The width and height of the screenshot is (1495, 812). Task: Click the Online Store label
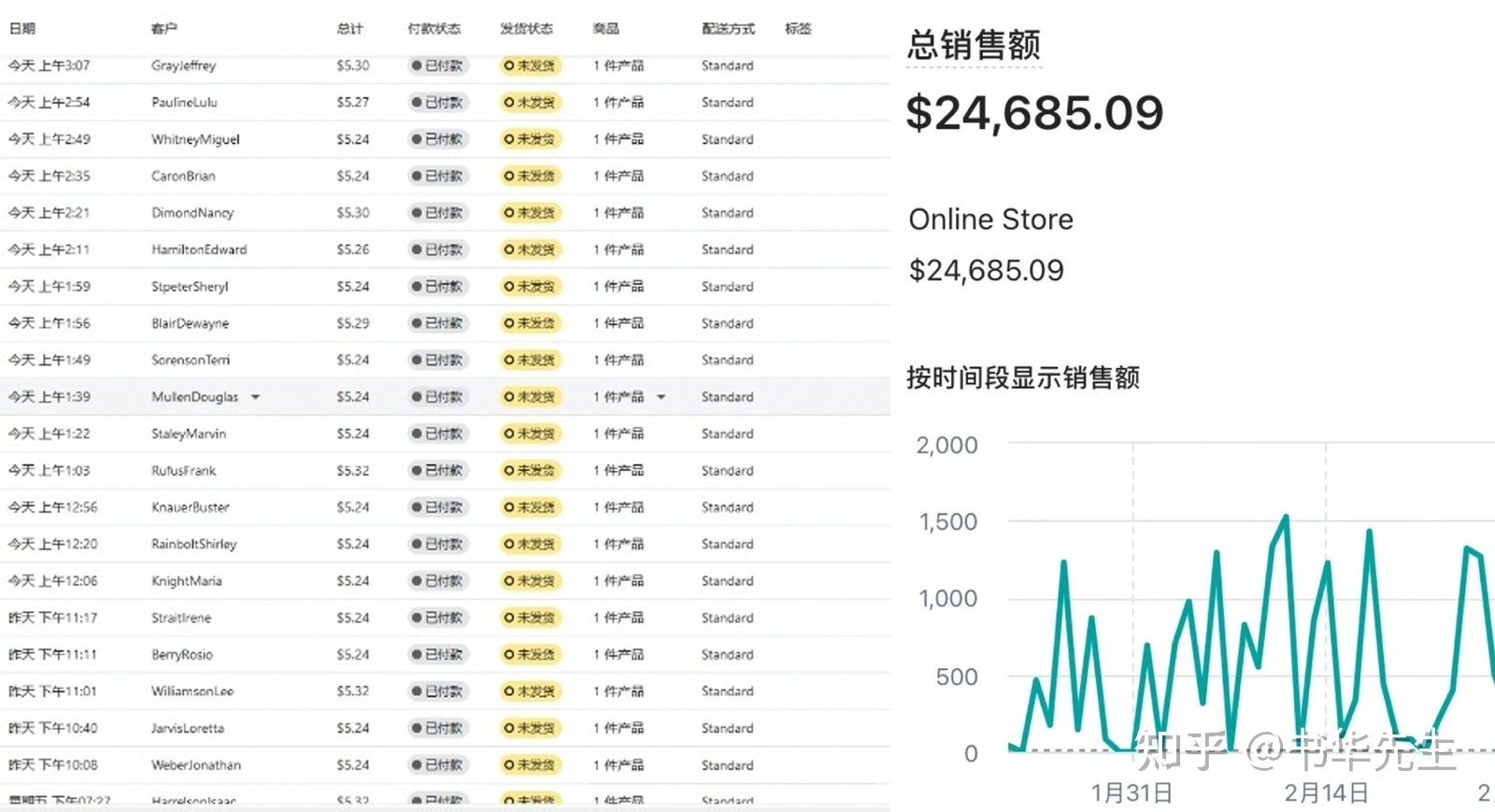pyautogui.click(x=990, y=220)
